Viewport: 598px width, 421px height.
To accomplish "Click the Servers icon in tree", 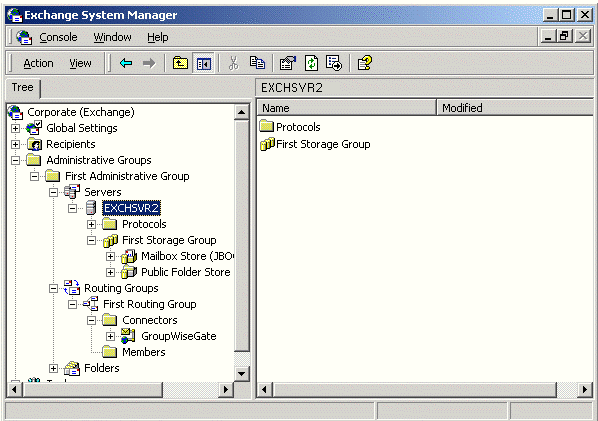I will coord(72,192).
